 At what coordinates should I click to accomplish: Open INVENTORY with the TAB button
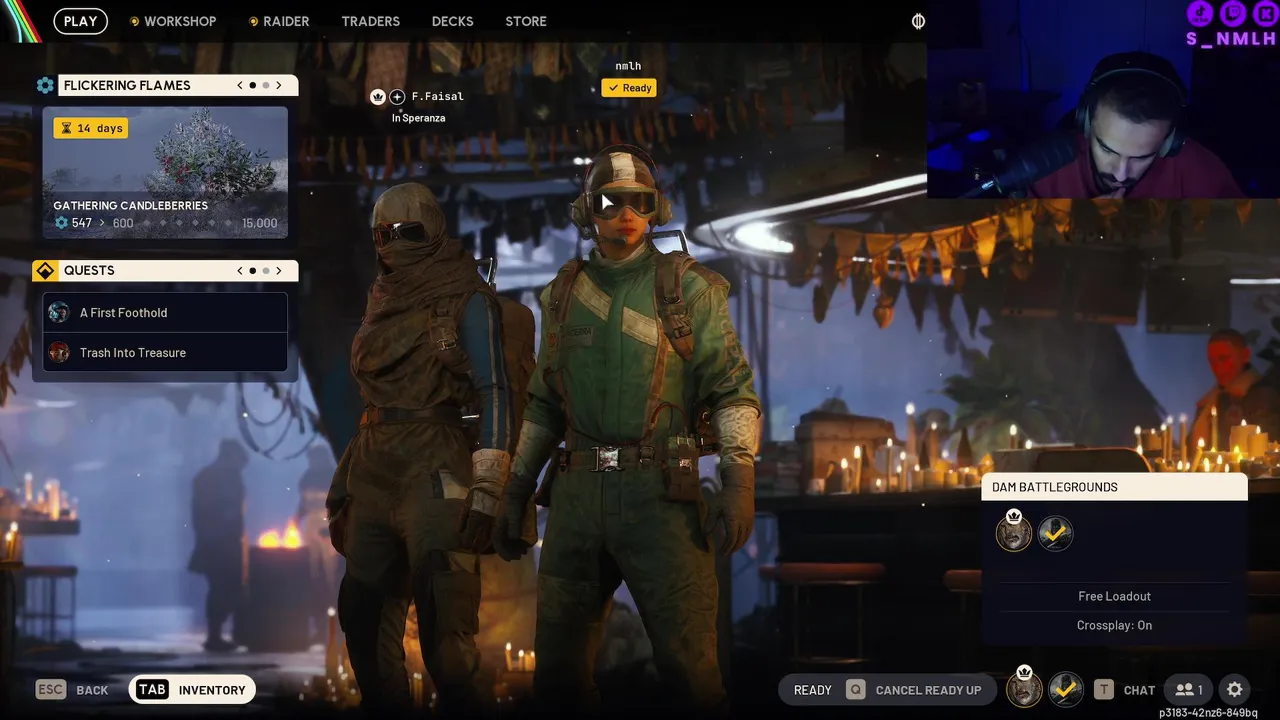(192, 689)
